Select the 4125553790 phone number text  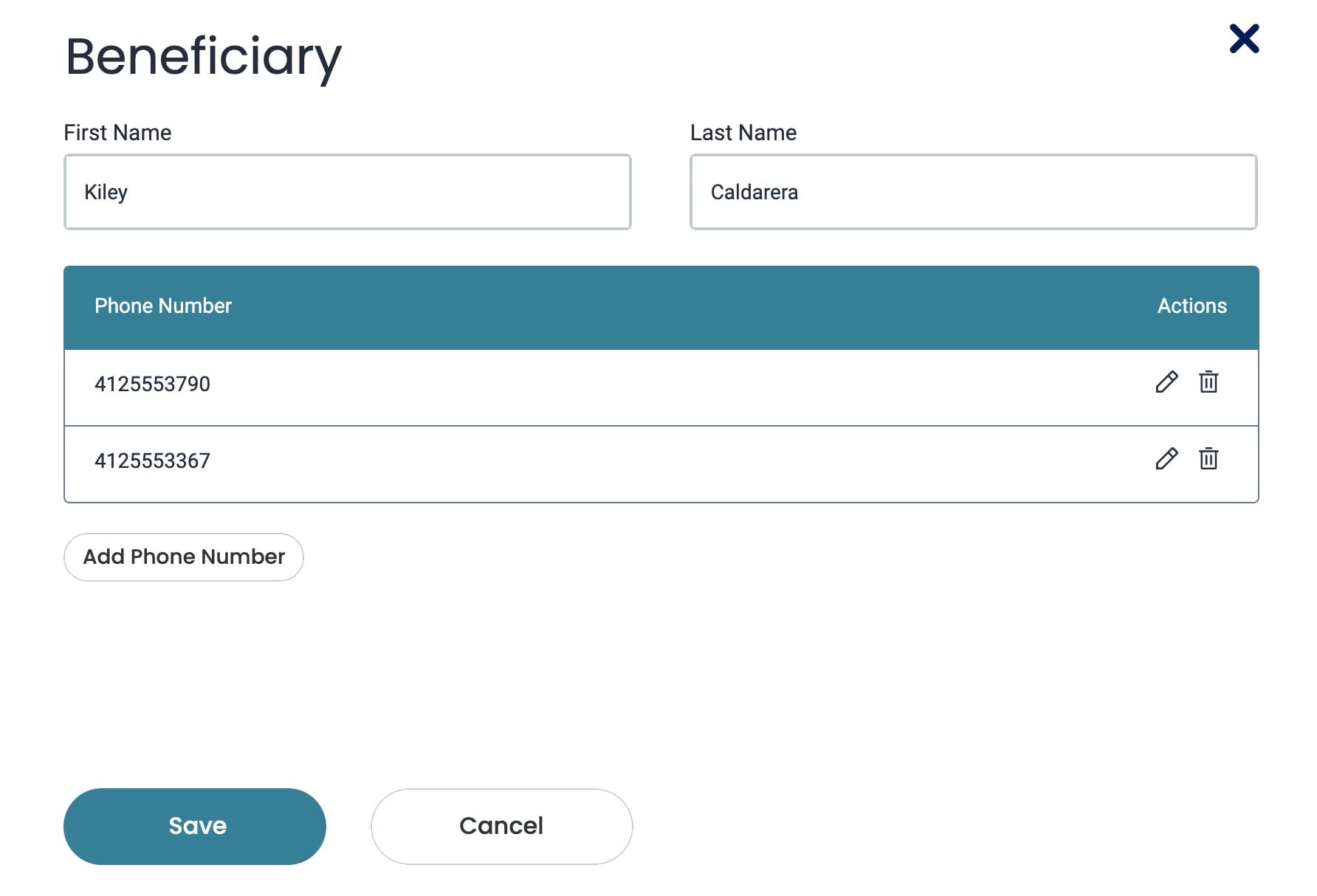point(152,385)
